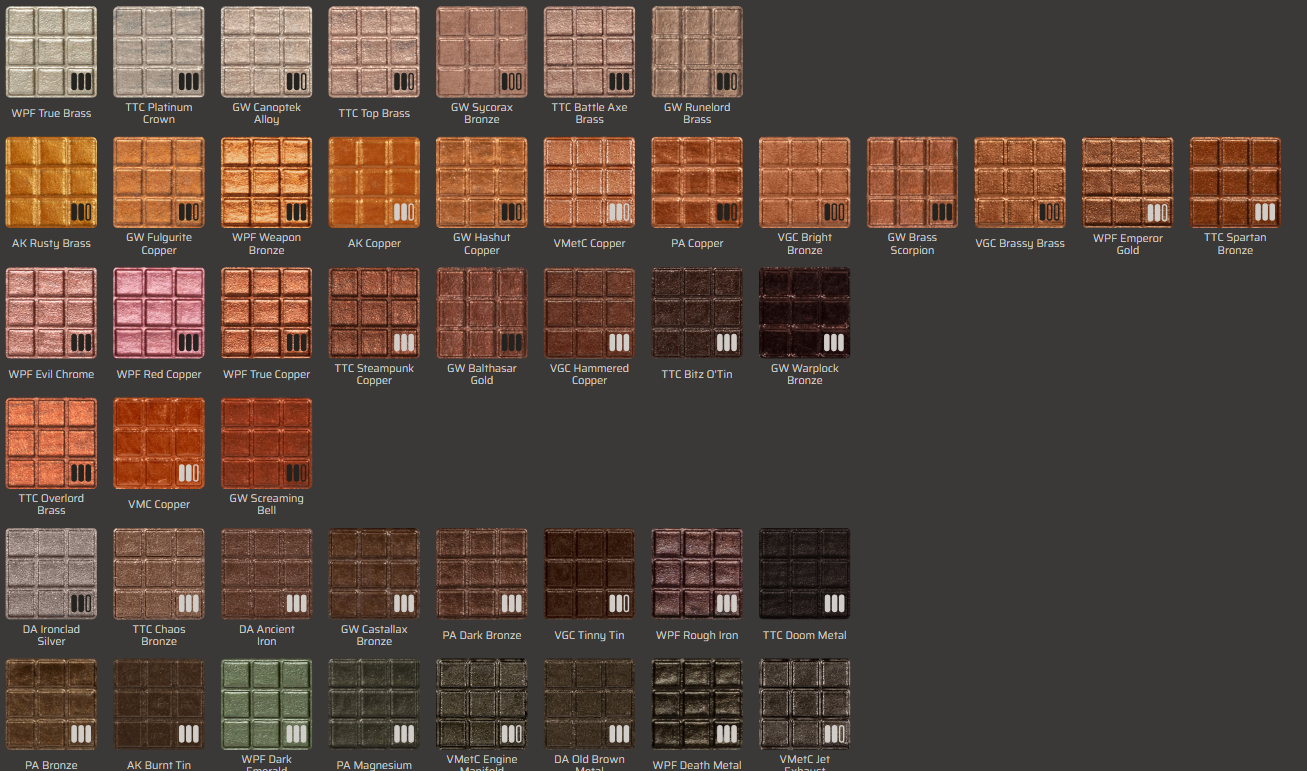Screen dimensions: 1307x771
Task: Click the "GW Runelord Brass" name label
Action: (697, 113)
